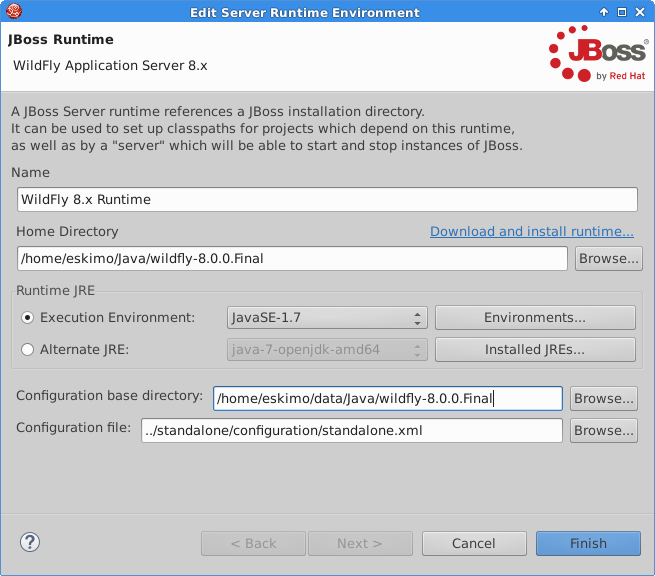The height and width of the screenshot is (576, 655).
Task: Click the Runtime JRE group label
Action: click(56, 290)
